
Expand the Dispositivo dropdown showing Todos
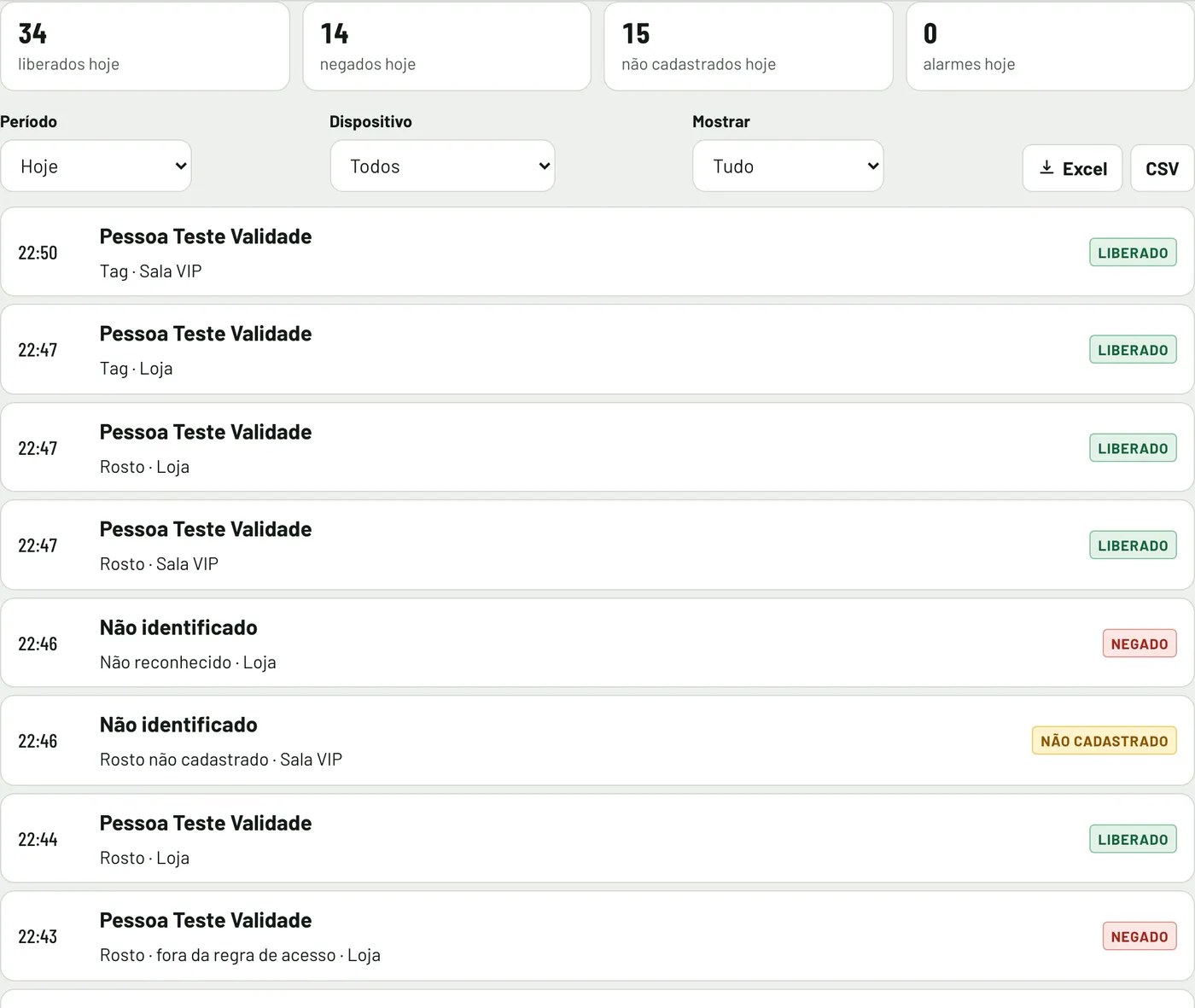[x=442, y=166]
